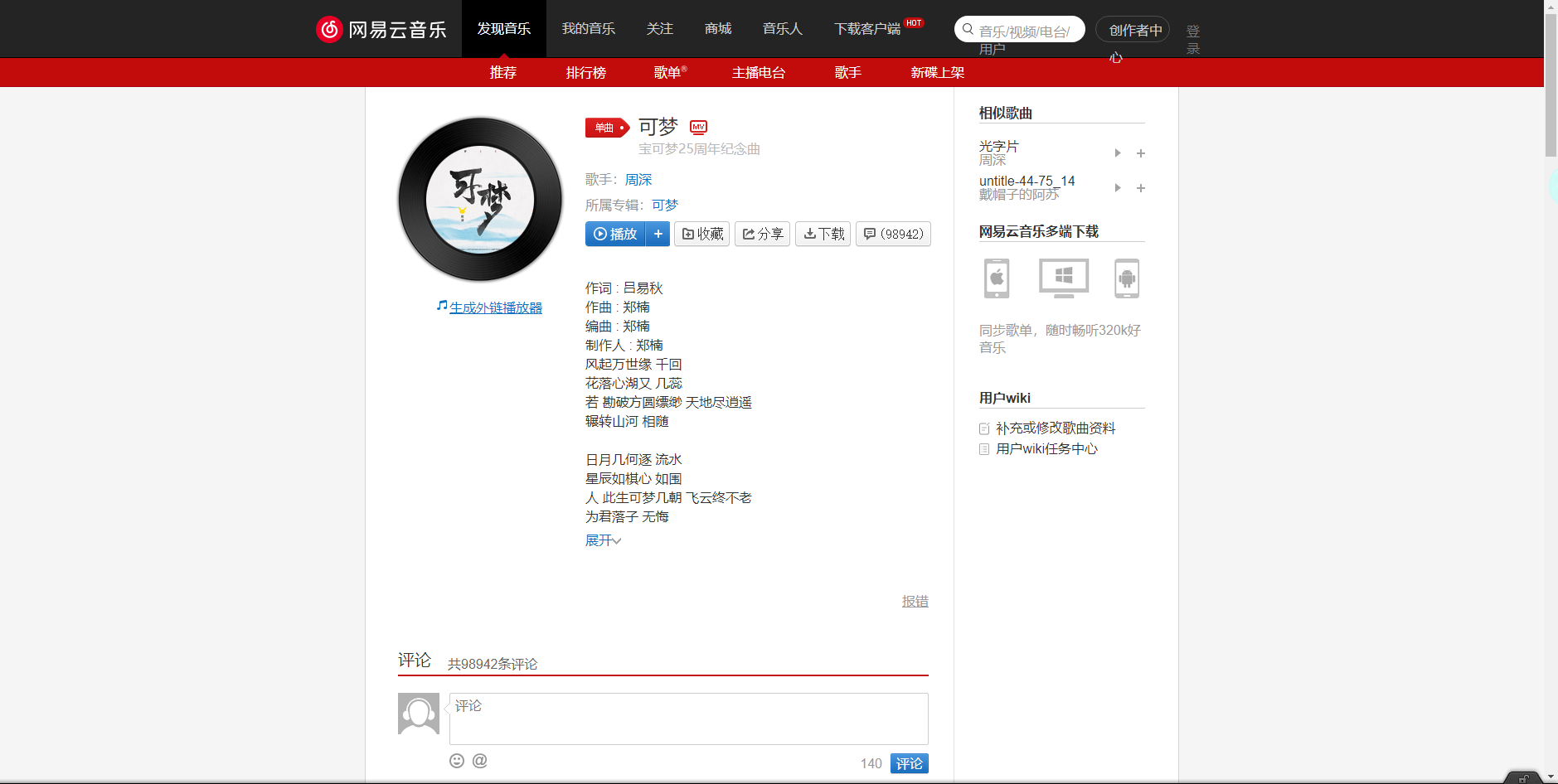Play 光字片 with its play arrow icon
The height and width of the screenshot is (784, 1558).
tap(1117, 153)
